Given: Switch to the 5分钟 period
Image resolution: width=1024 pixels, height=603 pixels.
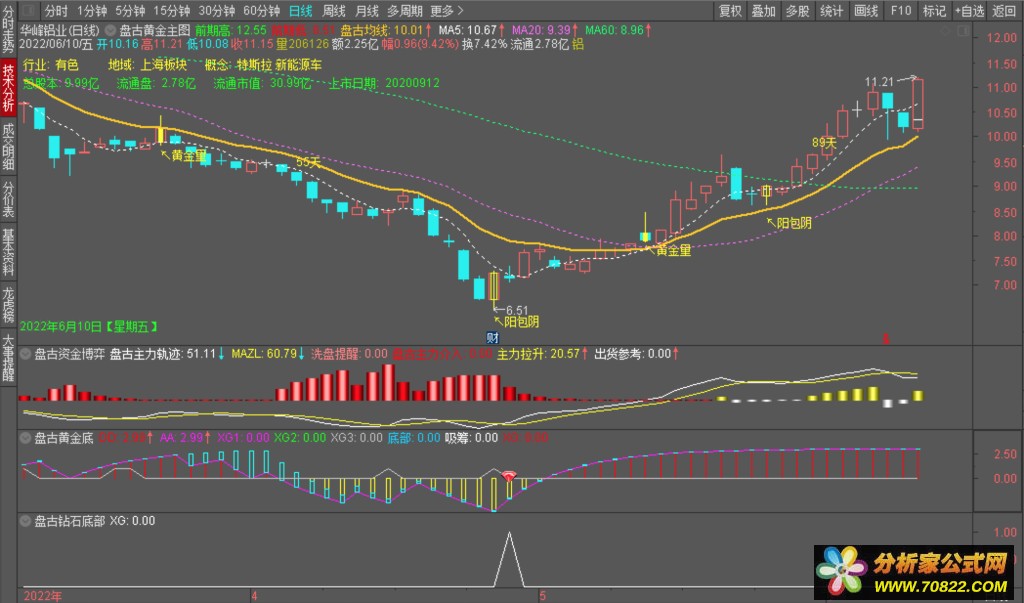Looking at the screenshot, I should click(x=130, y=10).
